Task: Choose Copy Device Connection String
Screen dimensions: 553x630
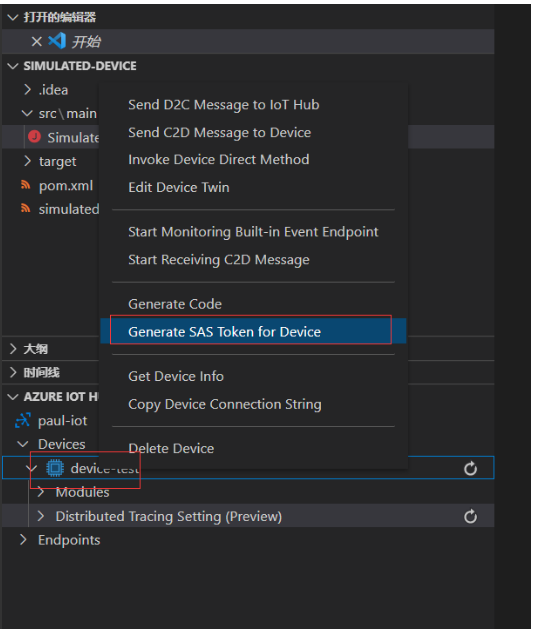Action: coord(225,405)
